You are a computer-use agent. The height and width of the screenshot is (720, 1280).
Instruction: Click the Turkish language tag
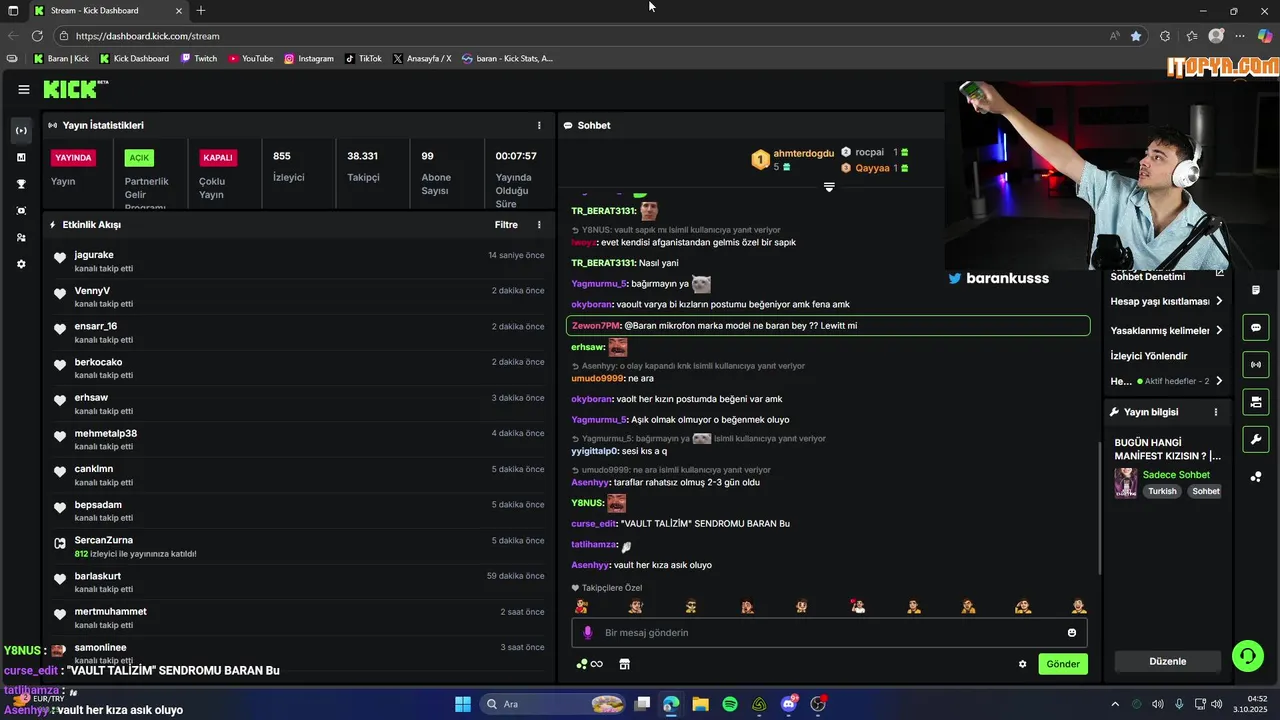click(x=1162, y=492)
